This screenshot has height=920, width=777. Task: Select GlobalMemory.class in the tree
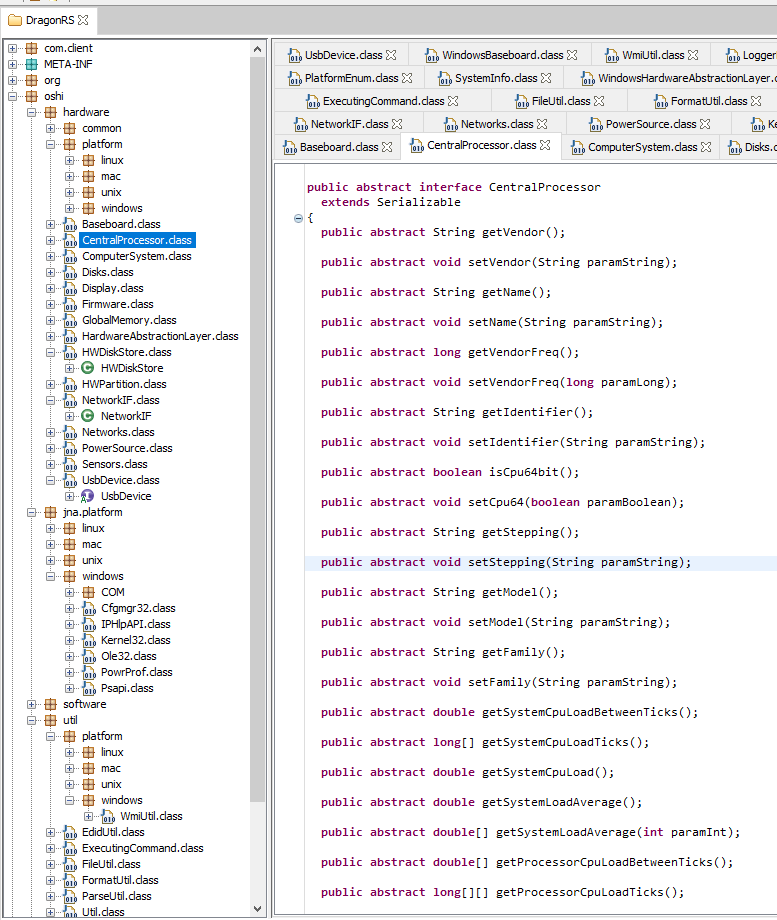pyautogui.click(x=129, y=320)
